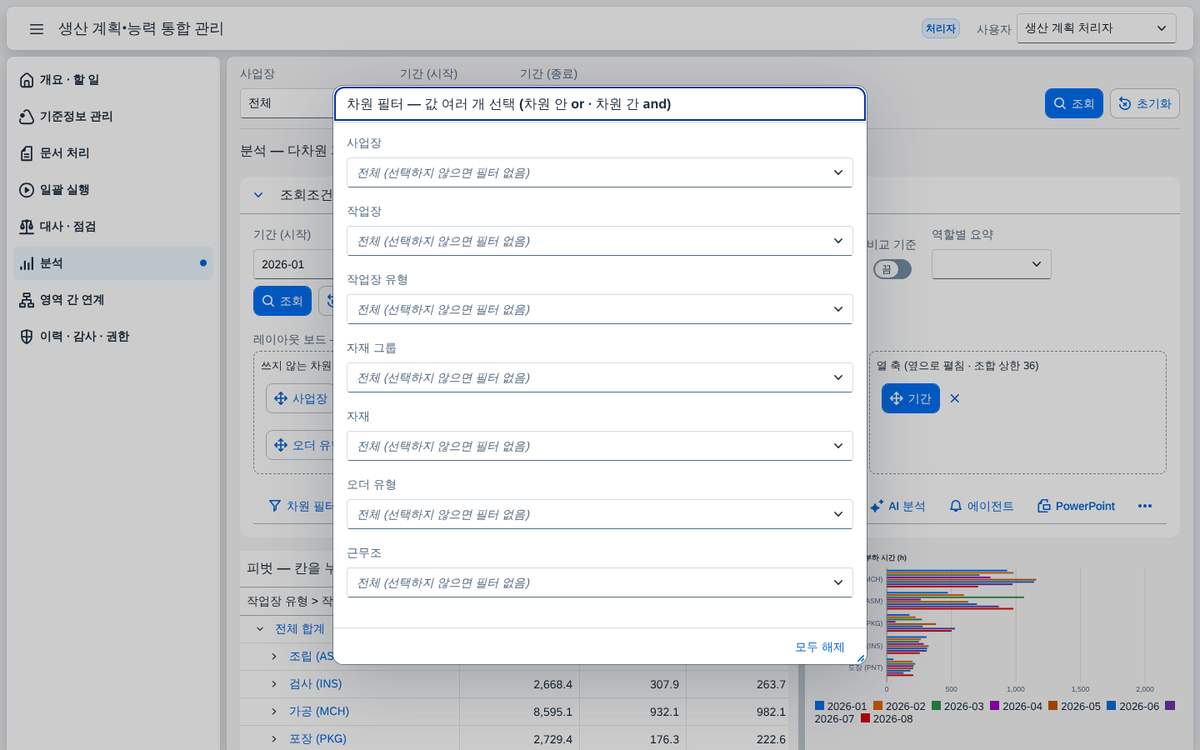Click the 영역 간 연계 hierarchy icon
Viewport: 1200px width, 750px height.
point(27,300)
